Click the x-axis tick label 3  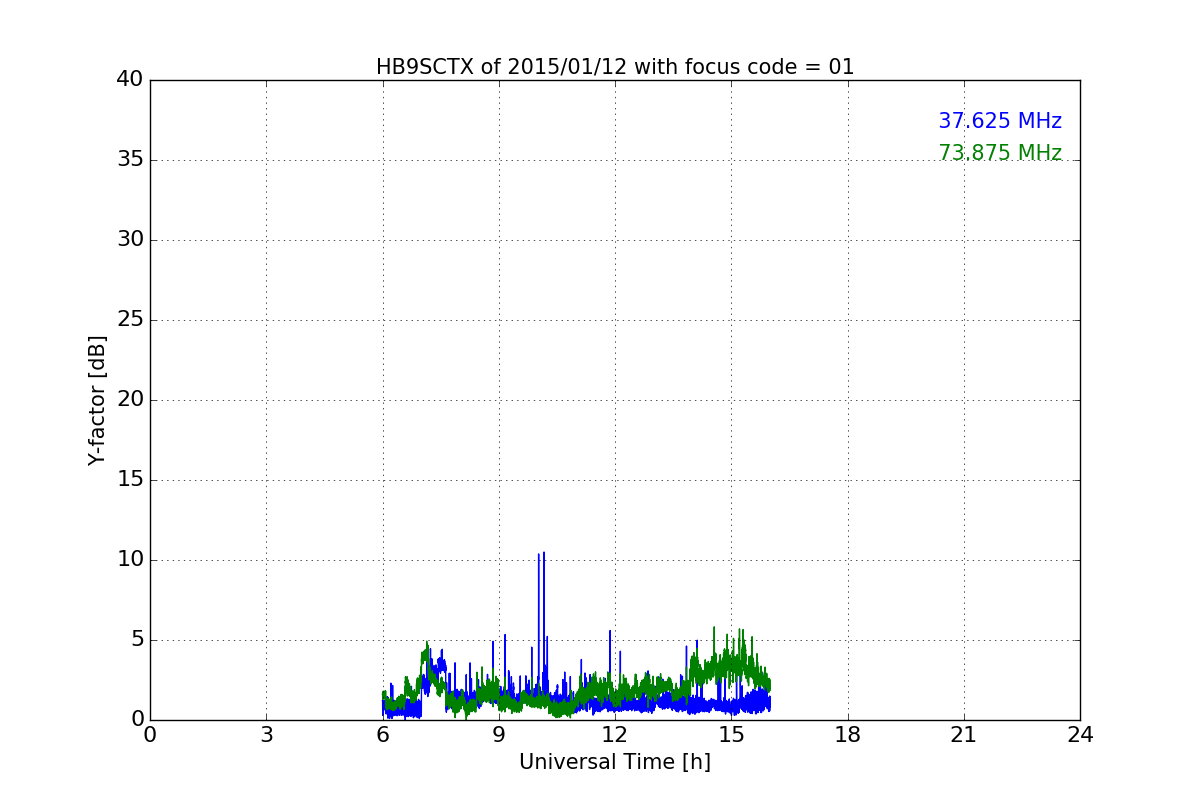pyautogui.click(x=266, y=735)
